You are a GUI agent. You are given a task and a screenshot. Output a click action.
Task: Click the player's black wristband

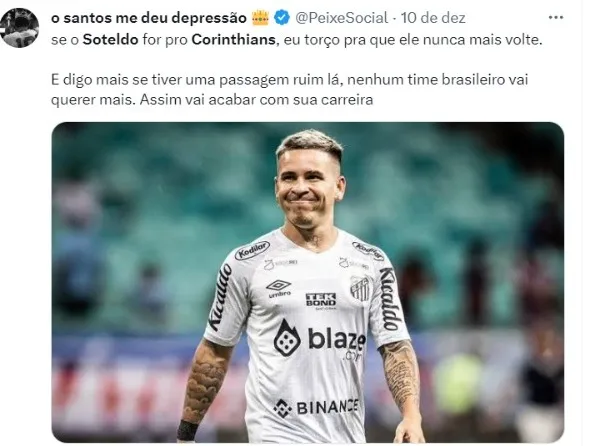187,430
